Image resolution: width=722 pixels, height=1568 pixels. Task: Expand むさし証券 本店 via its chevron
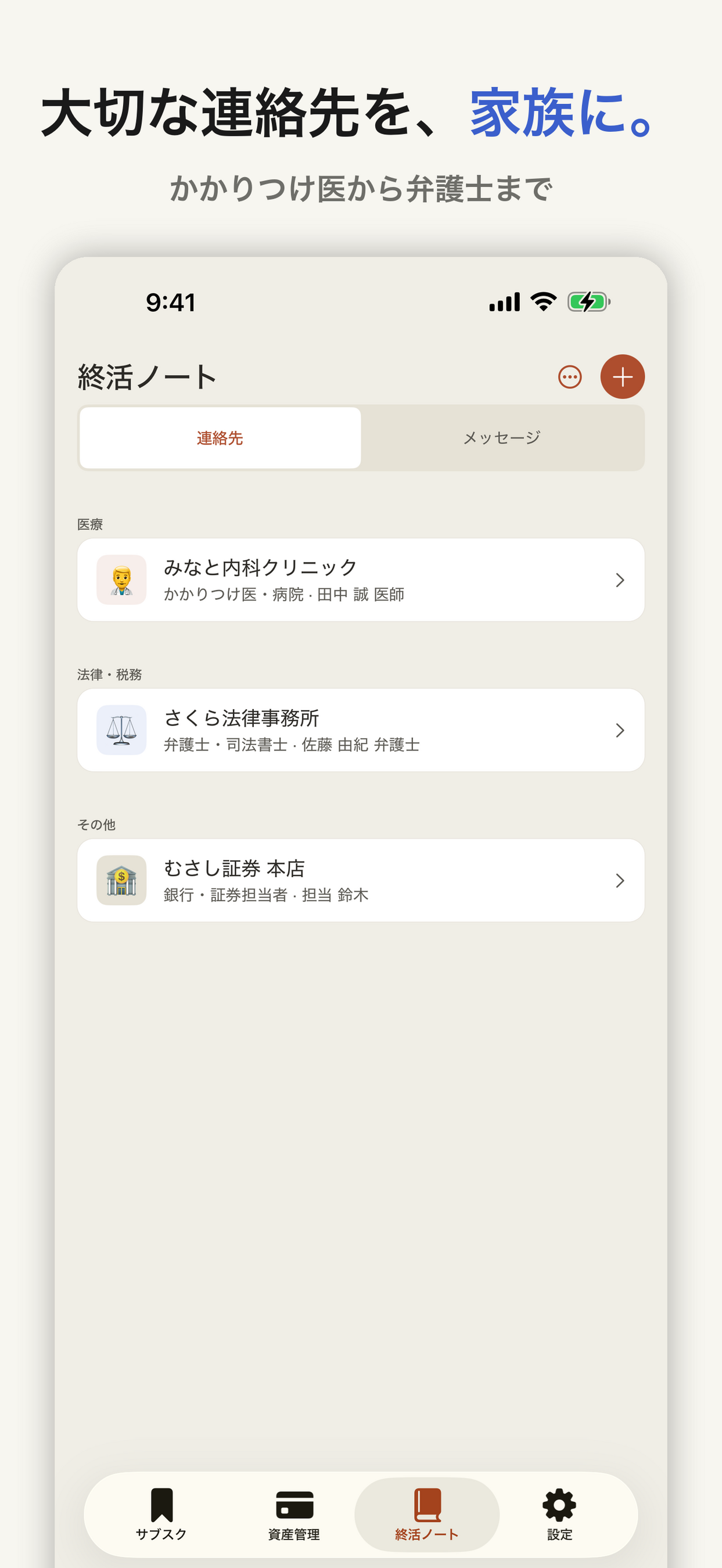point(620,881)
